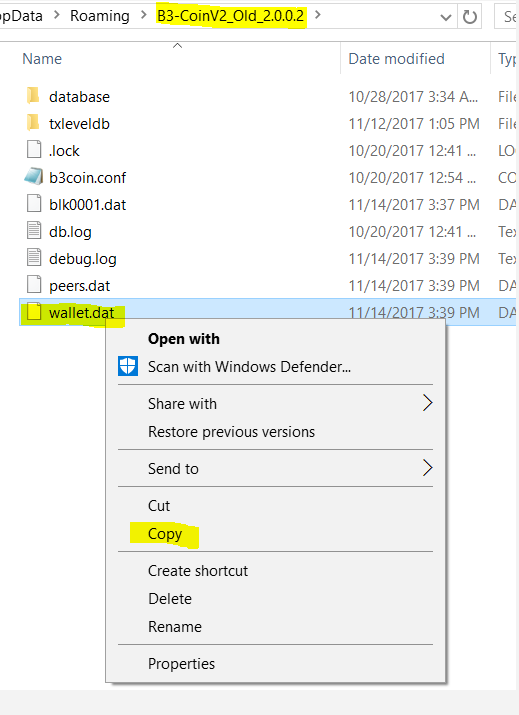Viewport: 519px width, 715px height.
Task: Sort by Date modified column header
Action: 396,59
